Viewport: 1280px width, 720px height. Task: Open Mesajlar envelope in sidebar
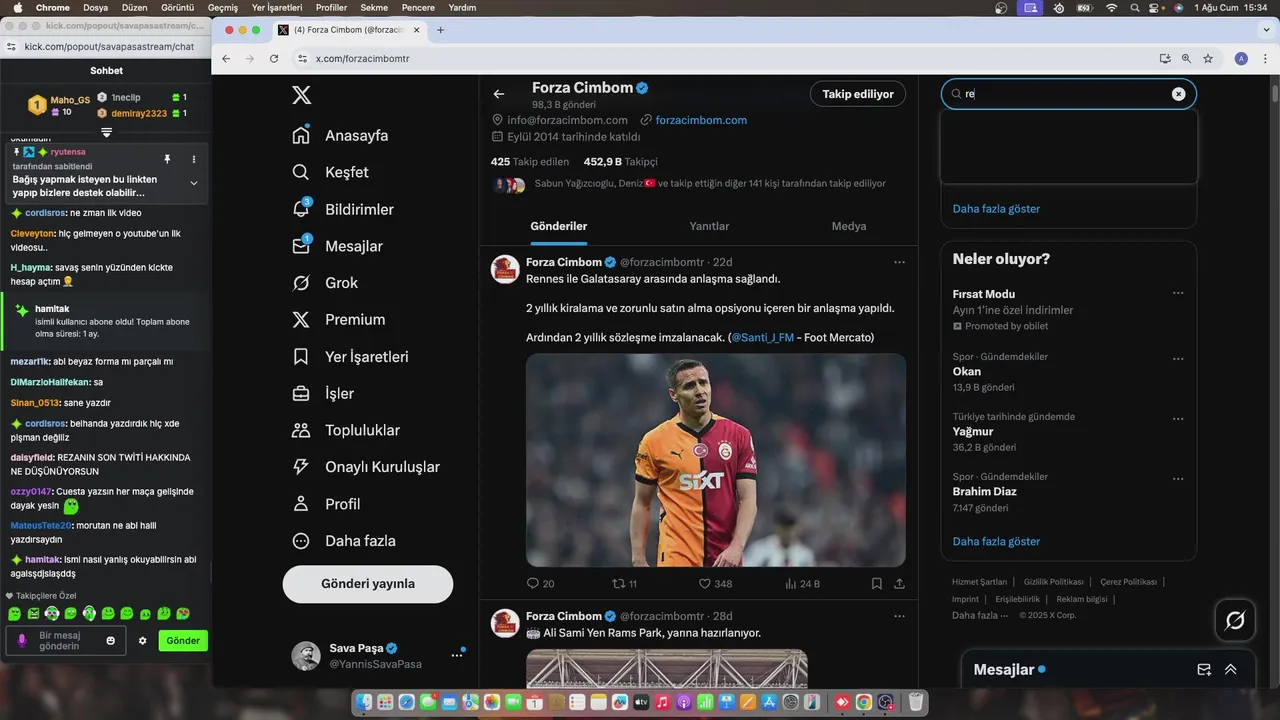coord(337,246)
